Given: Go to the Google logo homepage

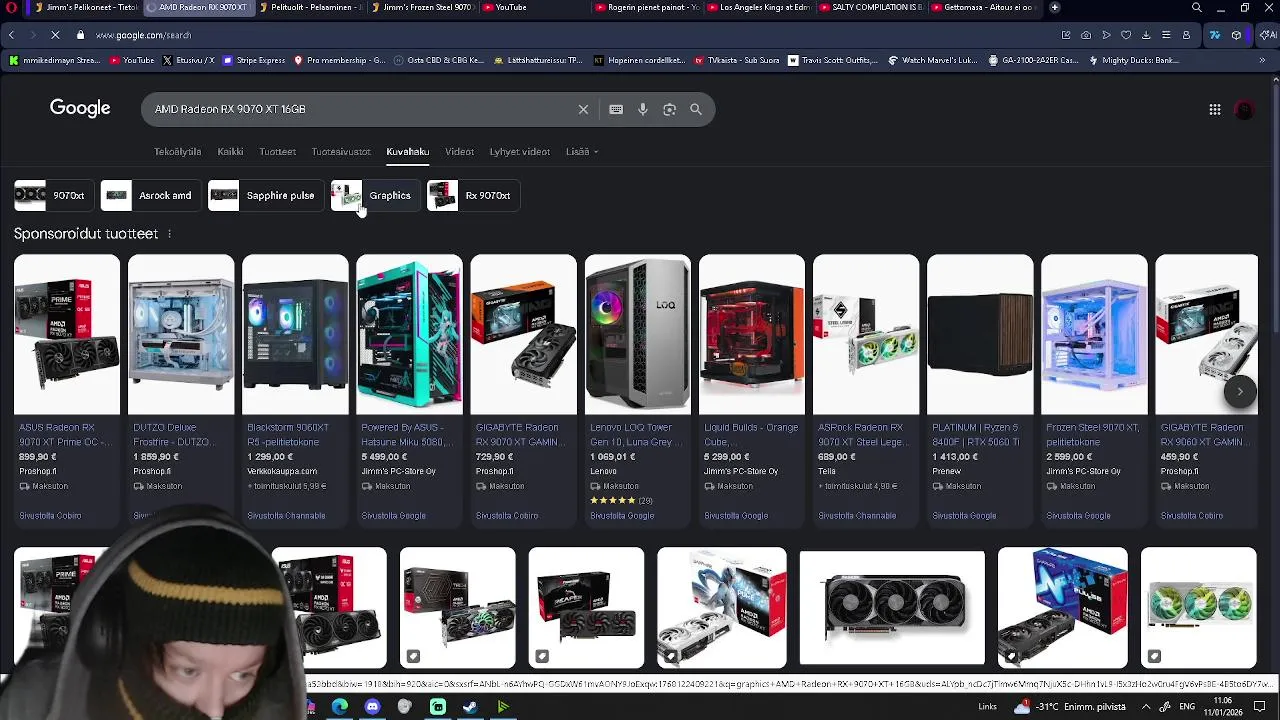Looking at the screenshot, I should tap(80, 108).
